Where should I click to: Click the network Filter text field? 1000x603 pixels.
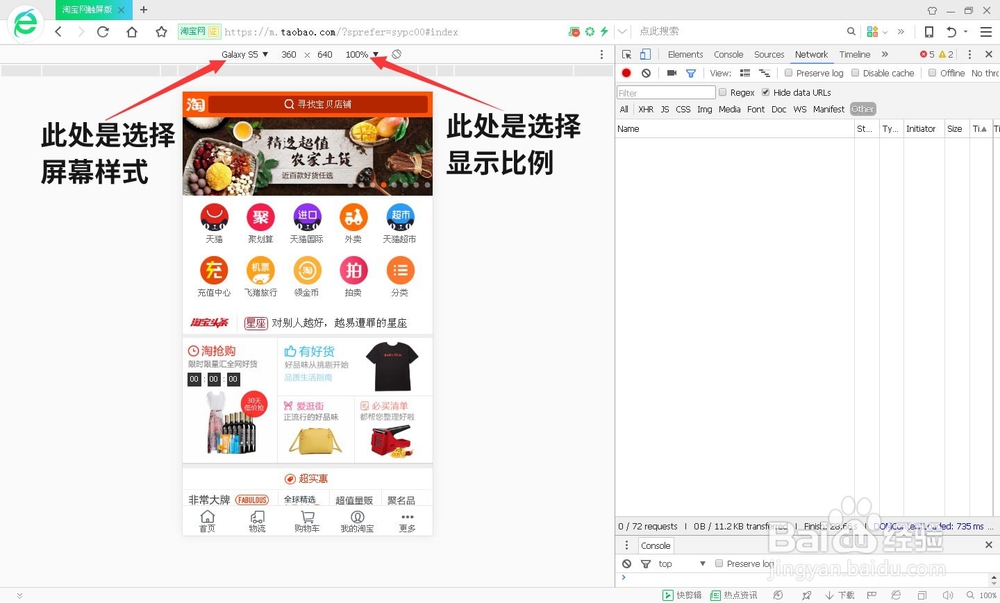[666, 92]
